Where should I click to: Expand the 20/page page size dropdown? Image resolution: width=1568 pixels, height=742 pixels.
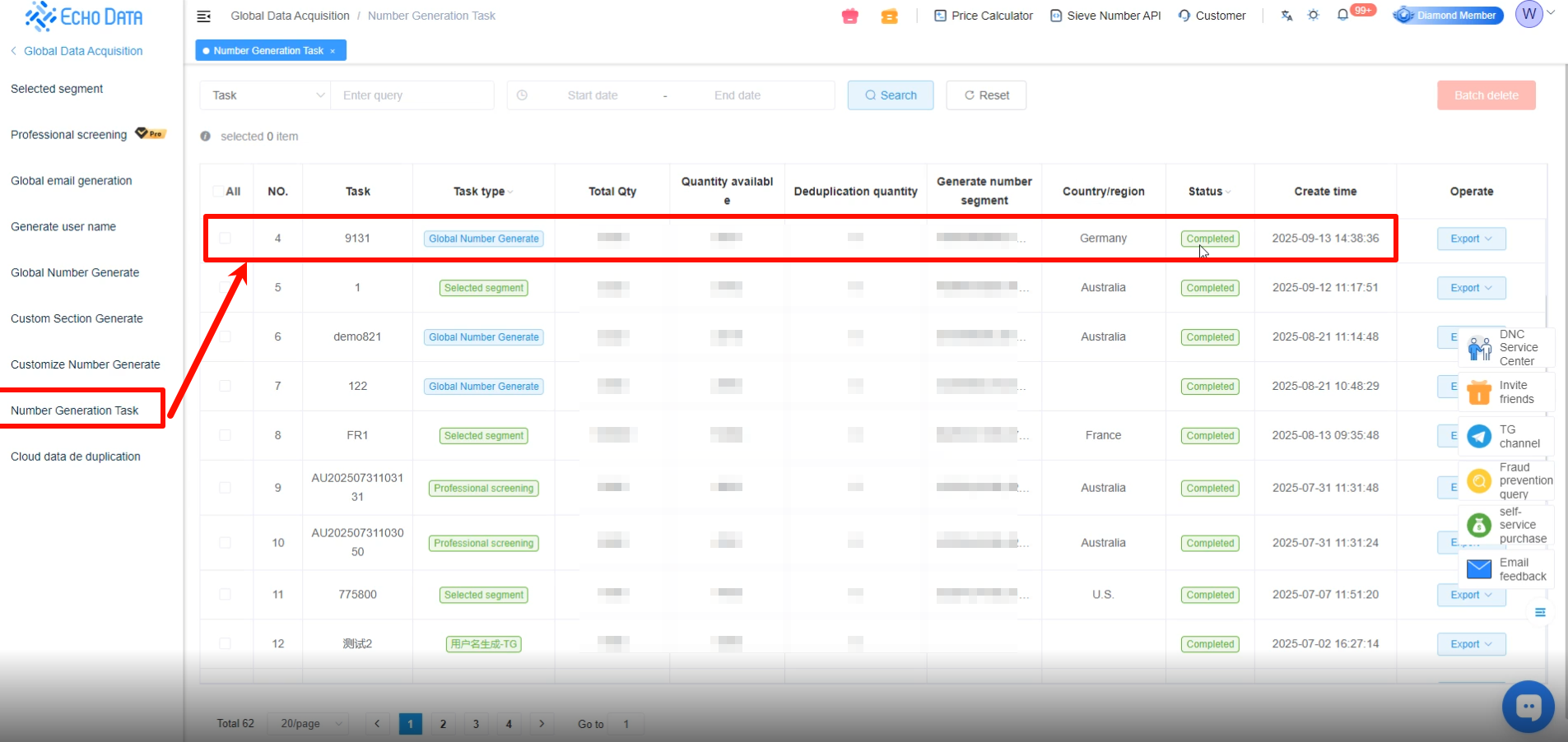pyautogui.click(x=309, y=724)
